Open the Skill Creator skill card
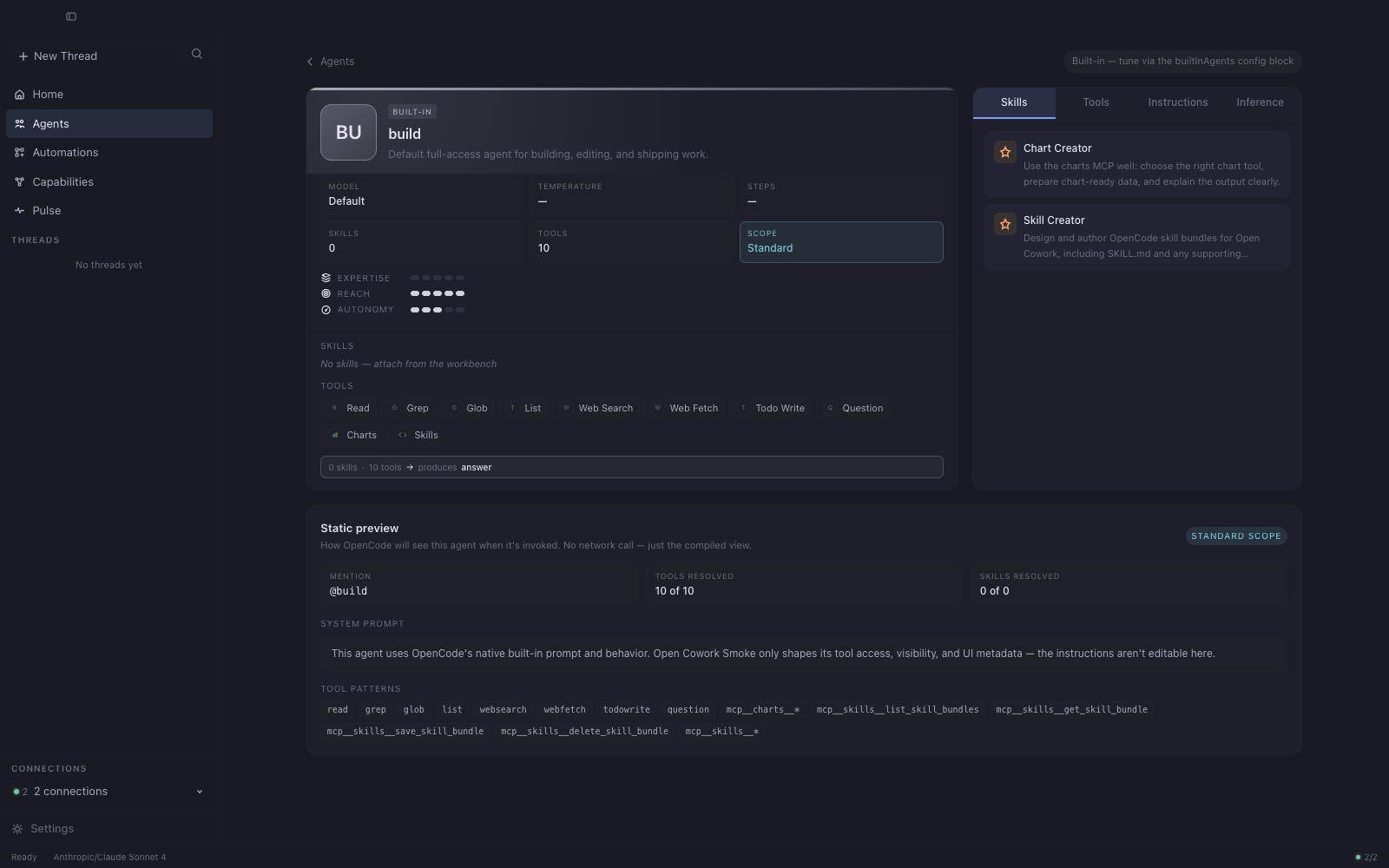Screen dimensions: 1389x868 click(x=1137, y=237)
